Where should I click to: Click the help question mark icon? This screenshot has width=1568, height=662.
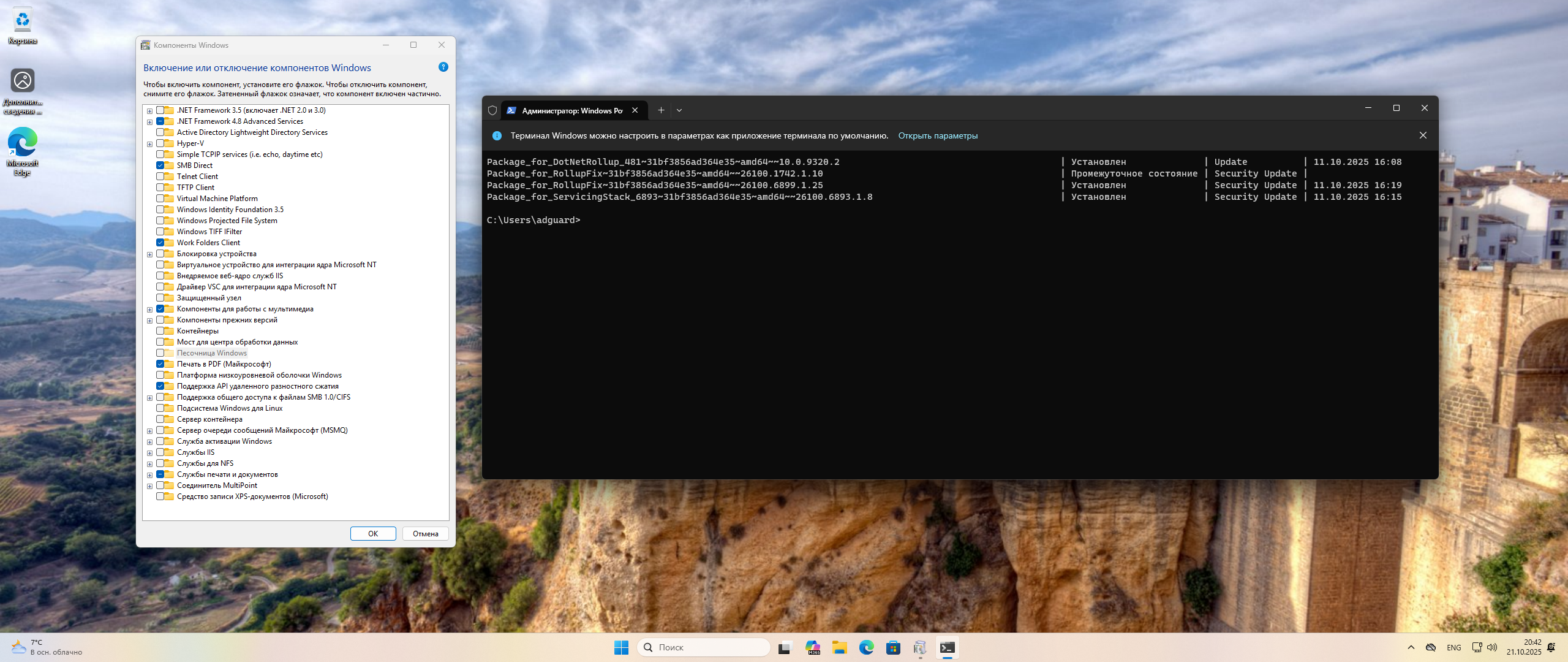[x=443, y=67]
